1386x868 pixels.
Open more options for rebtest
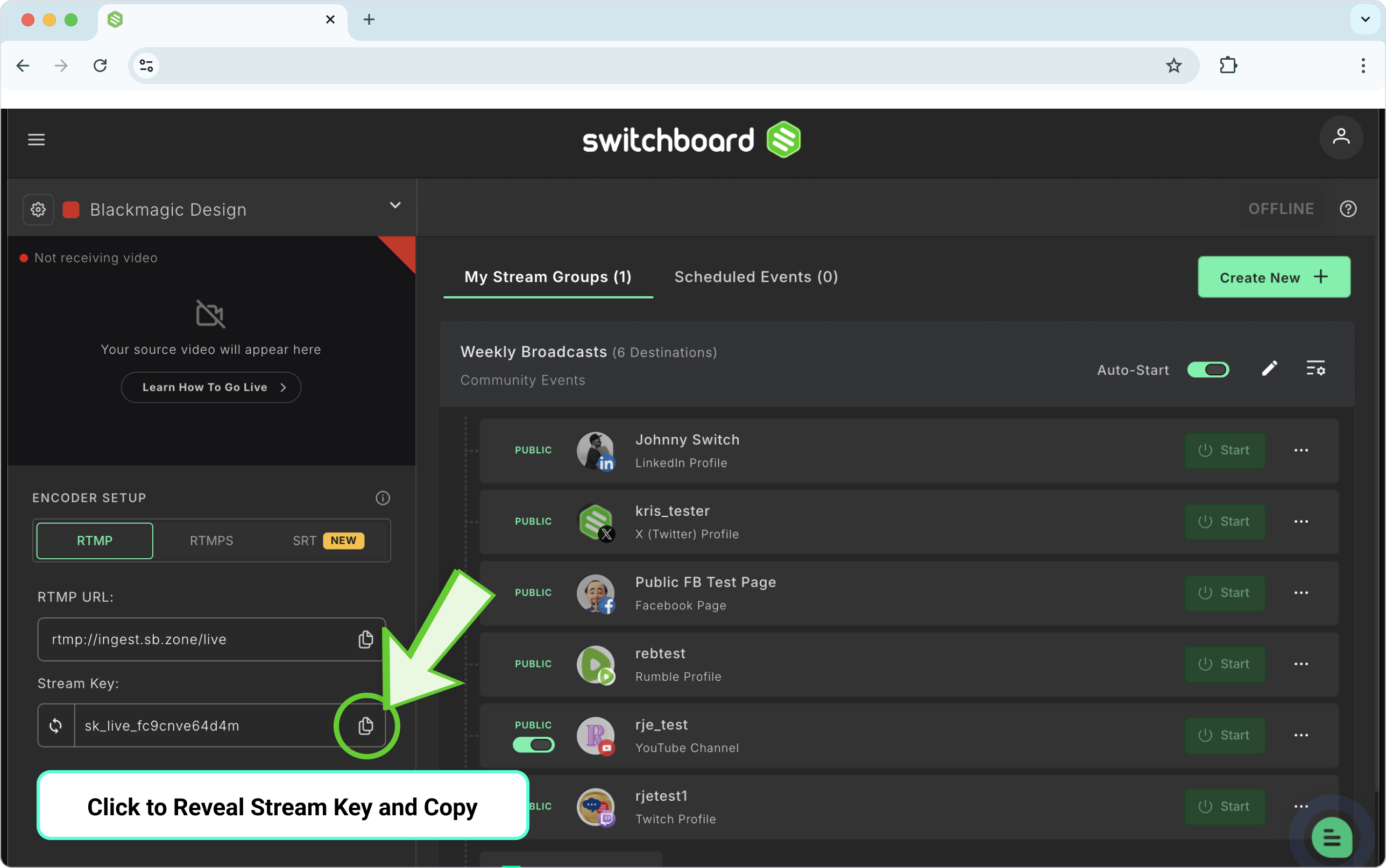1300,664
